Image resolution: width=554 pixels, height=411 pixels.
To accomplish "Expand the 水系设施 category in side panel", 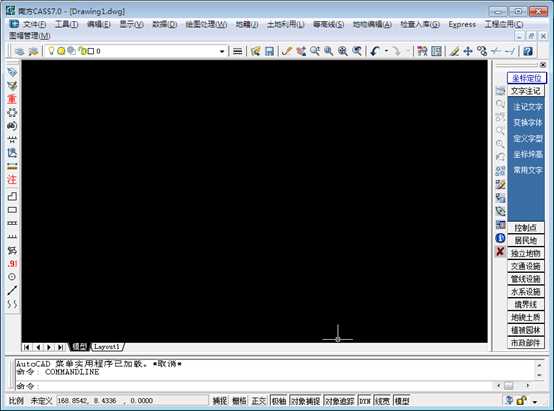I will (525, 292).
